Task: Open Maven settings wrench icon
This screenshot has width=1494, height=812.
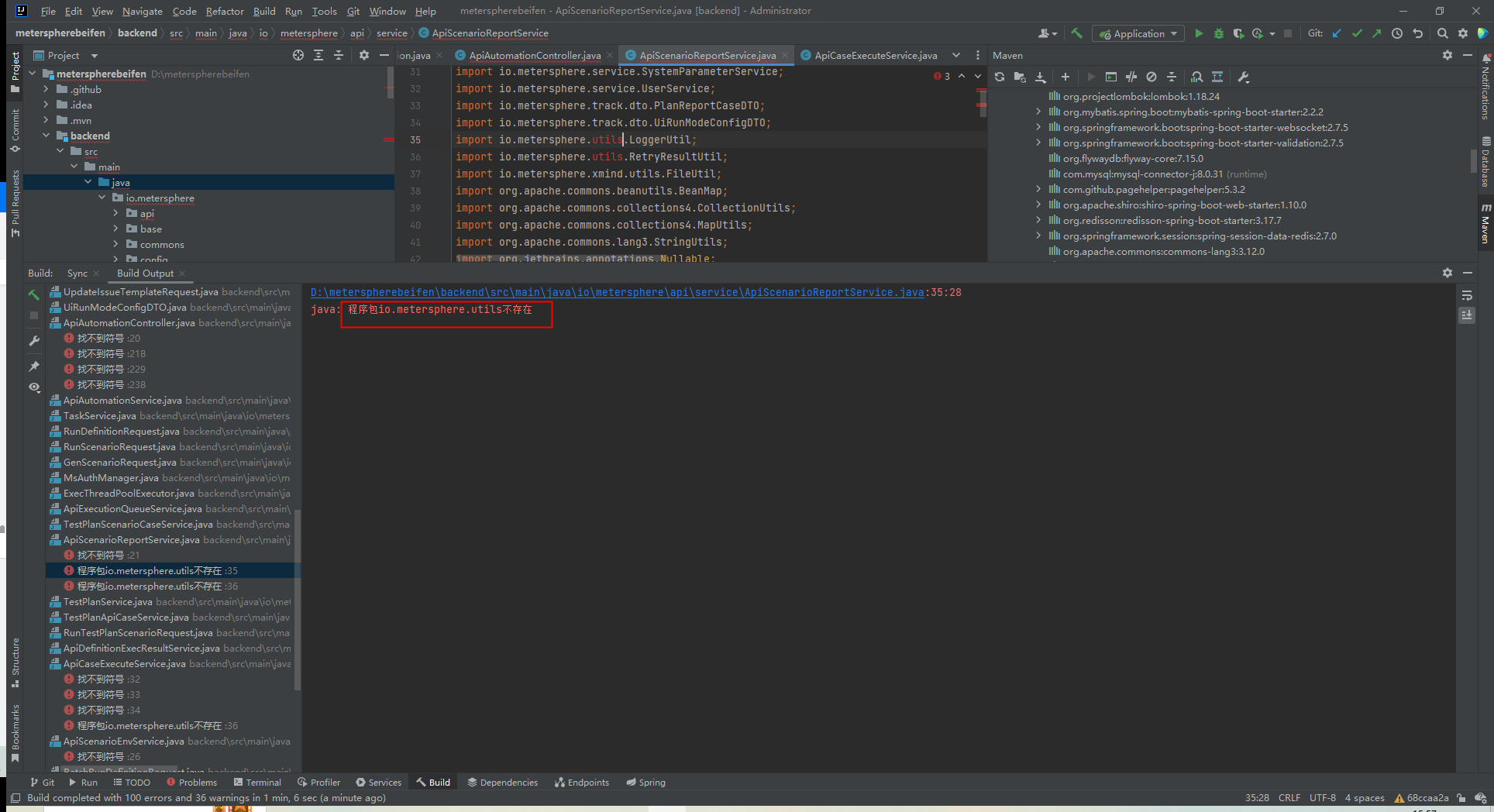Action: point(1243,77)
